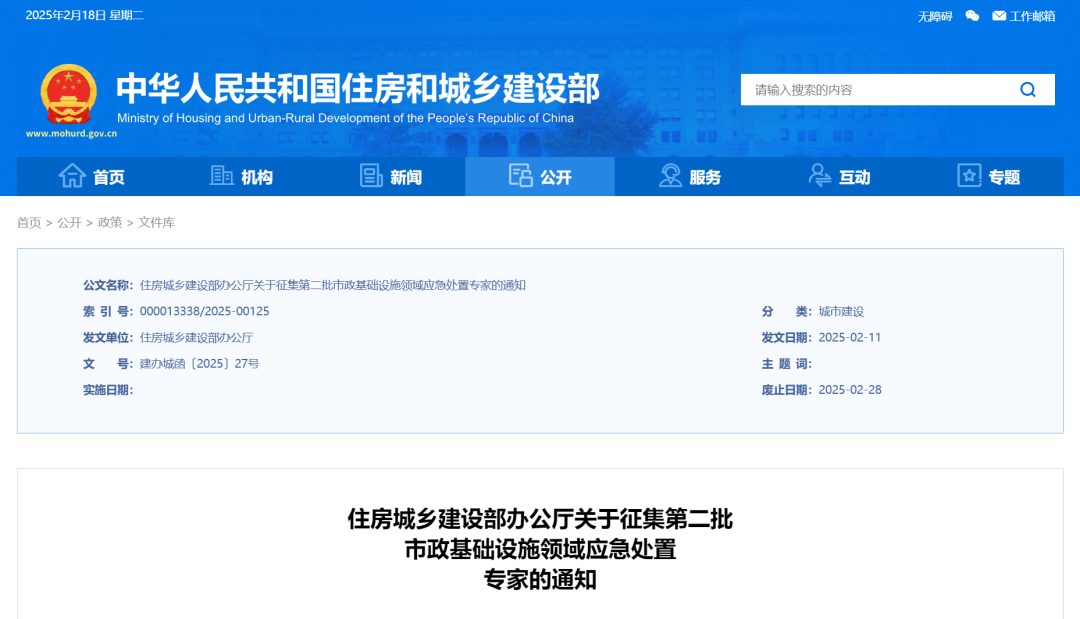This screenshot has height=619, width=1080.
Task: Open the 机构 navigation tab
Action: (x=241, y=176)
